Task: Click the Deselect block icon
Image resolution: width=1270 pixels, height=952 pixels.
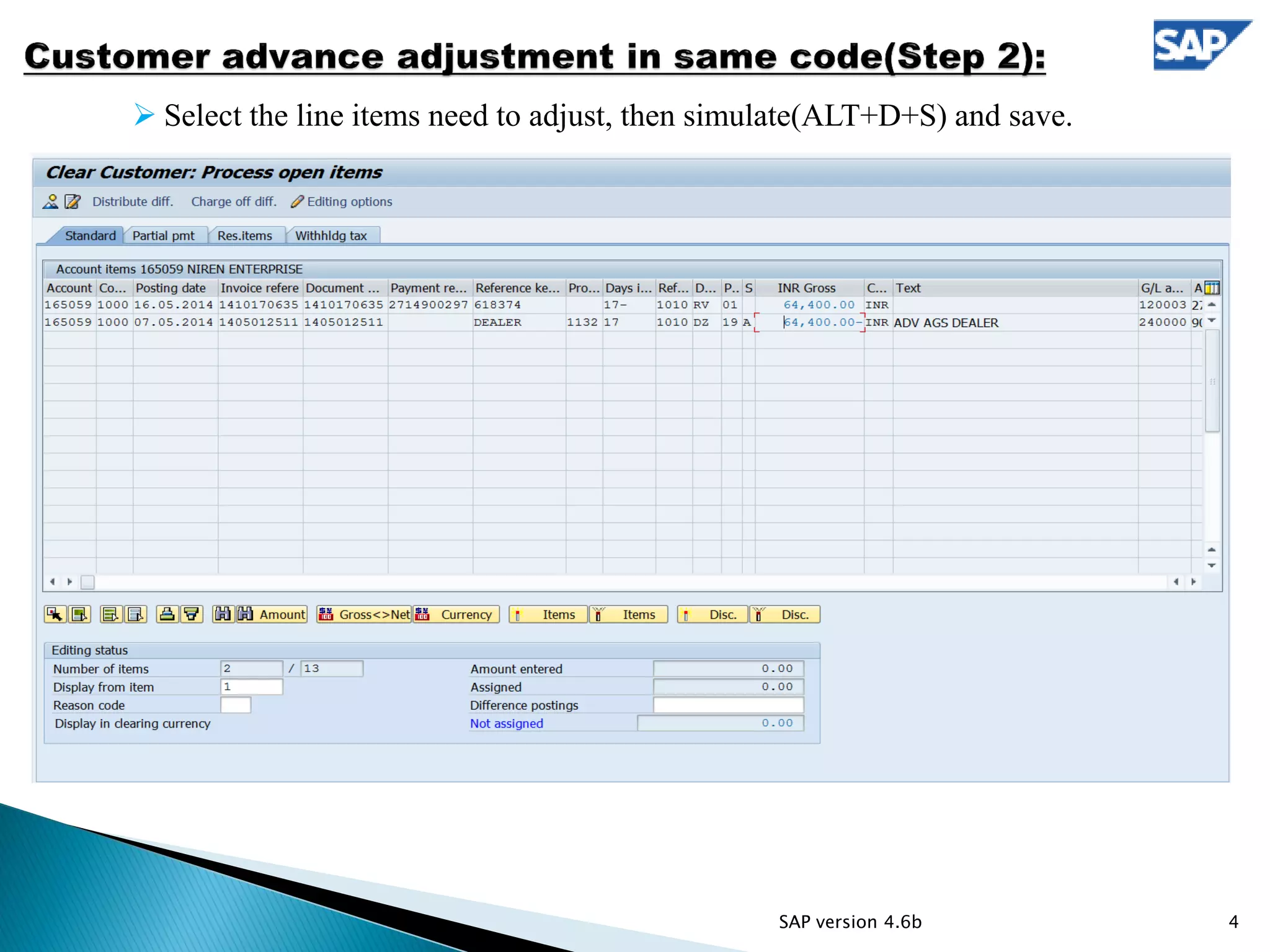Action: (136, 614)
